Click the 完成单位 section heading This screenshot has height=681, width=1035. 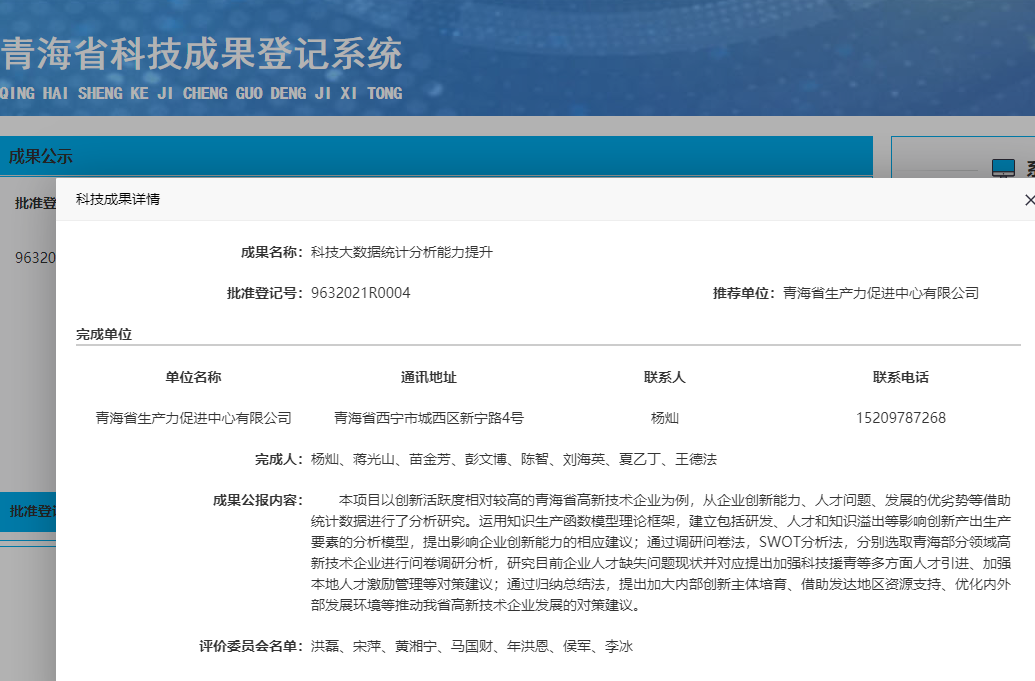(104, 334)
